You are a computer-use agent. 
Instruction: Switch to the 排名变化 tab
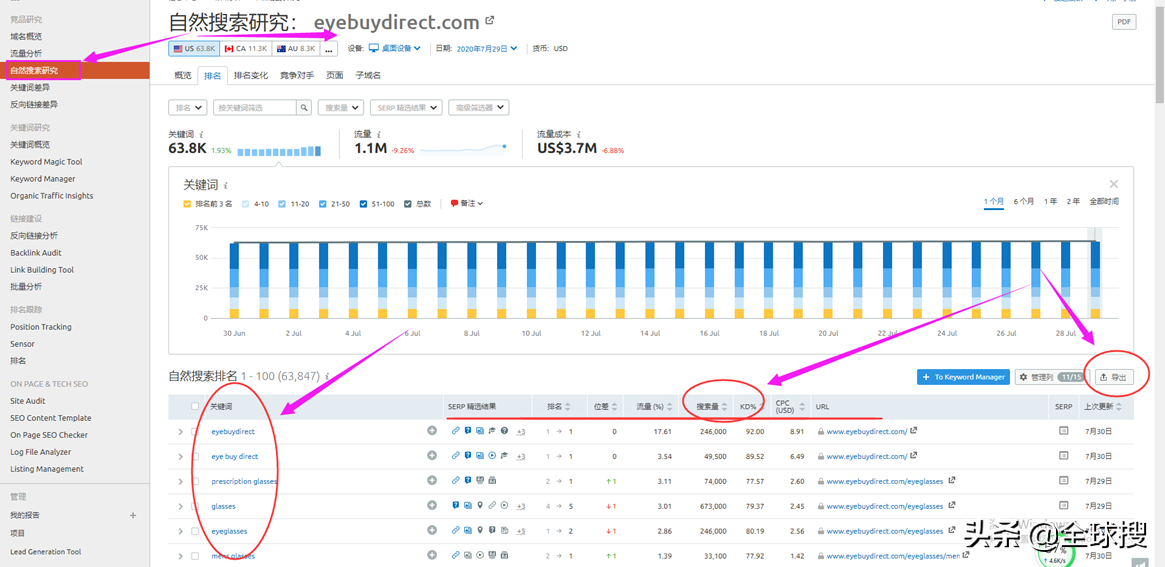pos(251,75)
